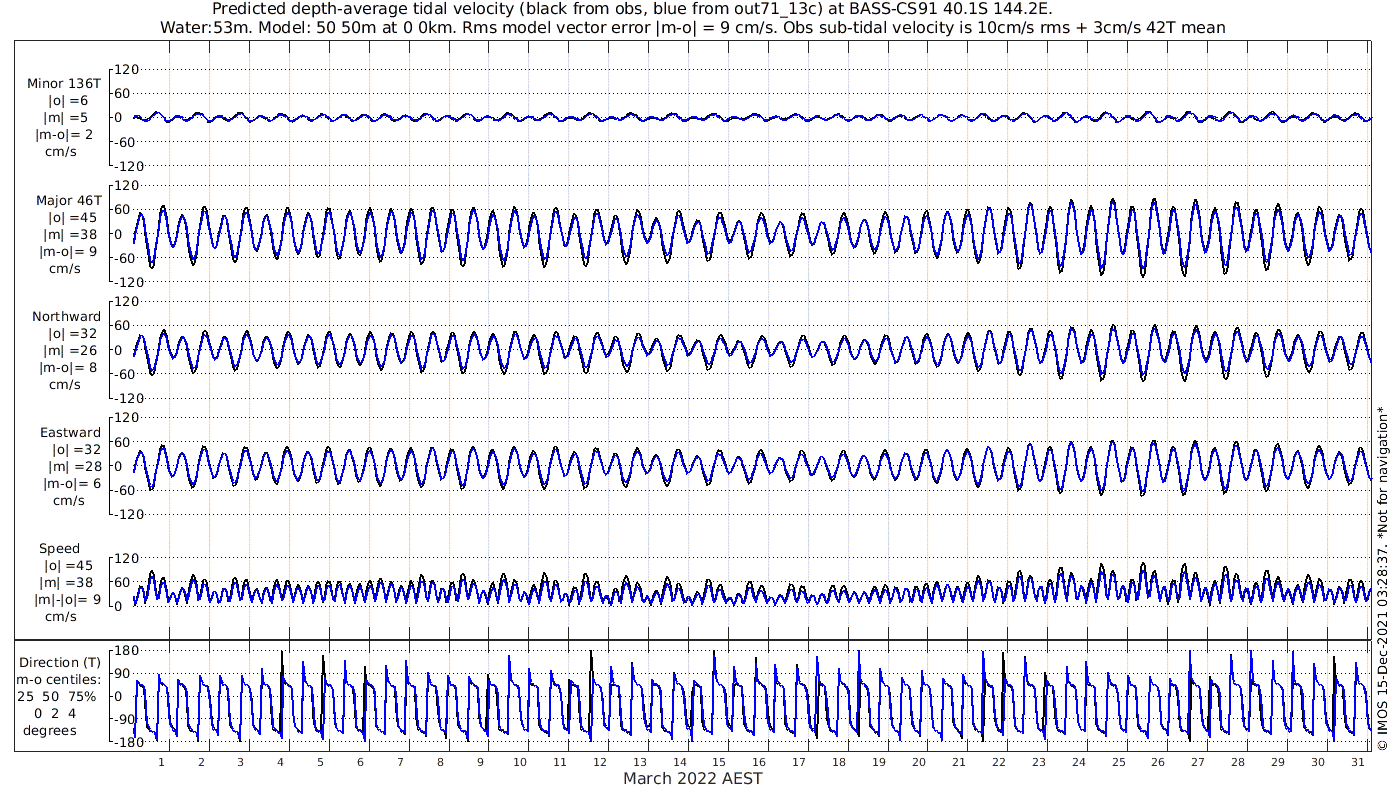Select the 'Northward' panel label
This screenshot has width=1400, height=800.
click(66, 316)
